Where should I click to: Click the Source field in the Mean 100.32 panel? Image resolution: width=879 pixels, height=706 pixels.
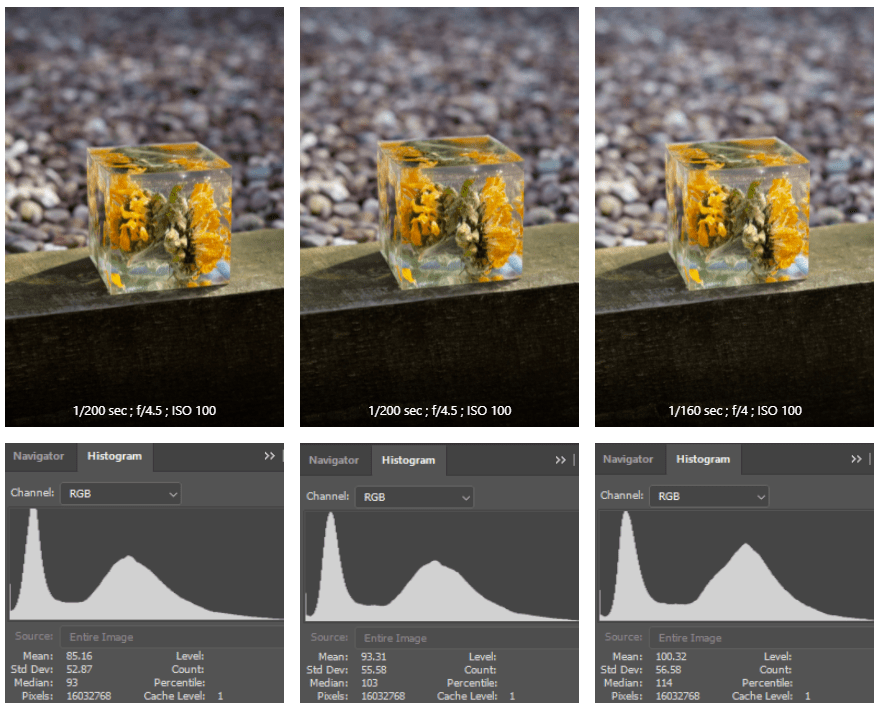pyautogui.click(x=760, y=637)
